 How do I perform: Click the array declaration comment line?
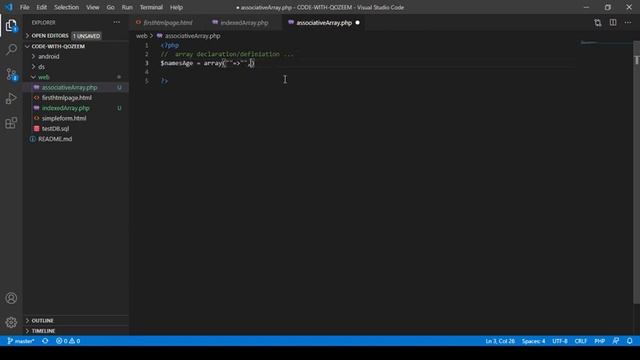(227, 54)
